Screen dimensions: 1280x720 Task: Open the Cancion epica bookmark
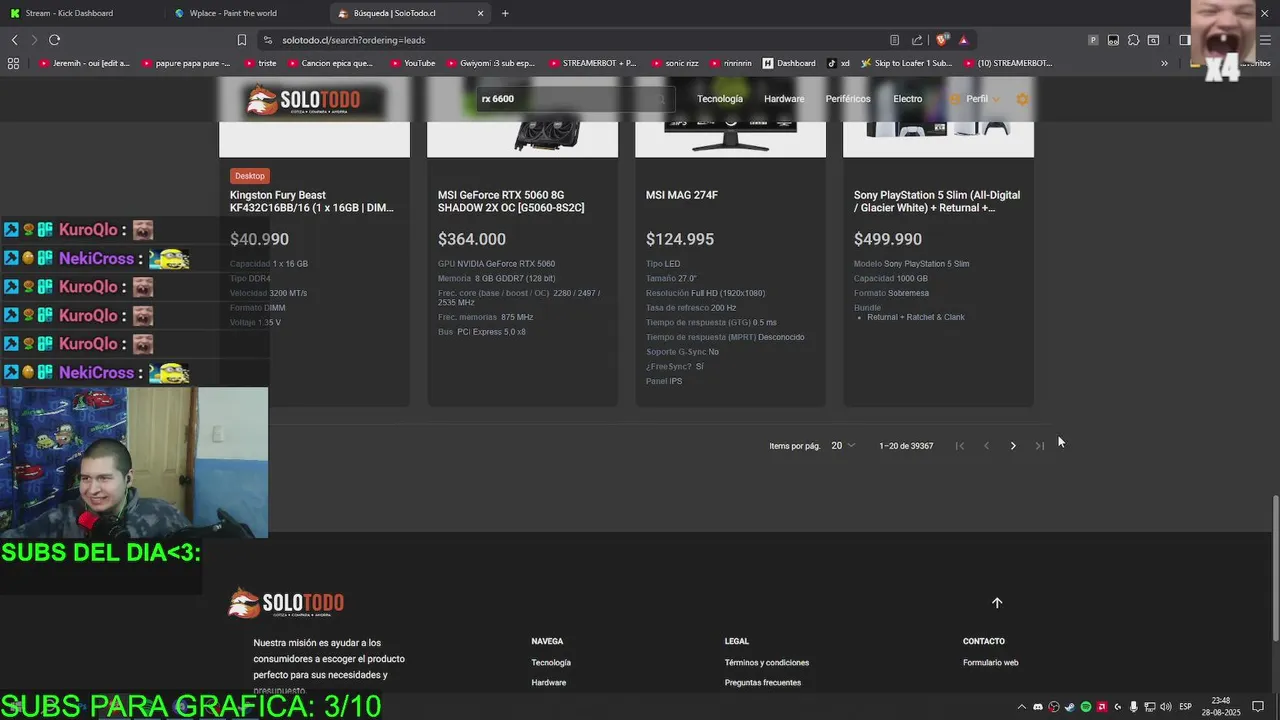coord(329,63)
